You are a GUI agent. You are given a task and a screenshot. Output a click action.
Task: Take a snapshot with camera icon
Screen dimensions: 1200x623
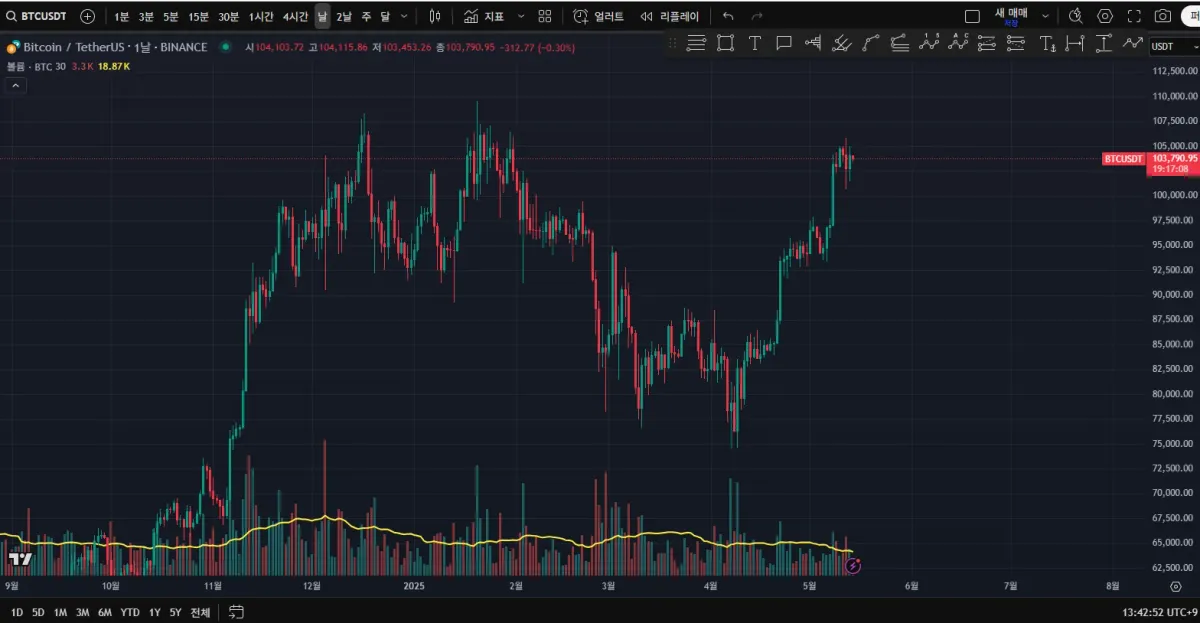[x=1163, y=17]
